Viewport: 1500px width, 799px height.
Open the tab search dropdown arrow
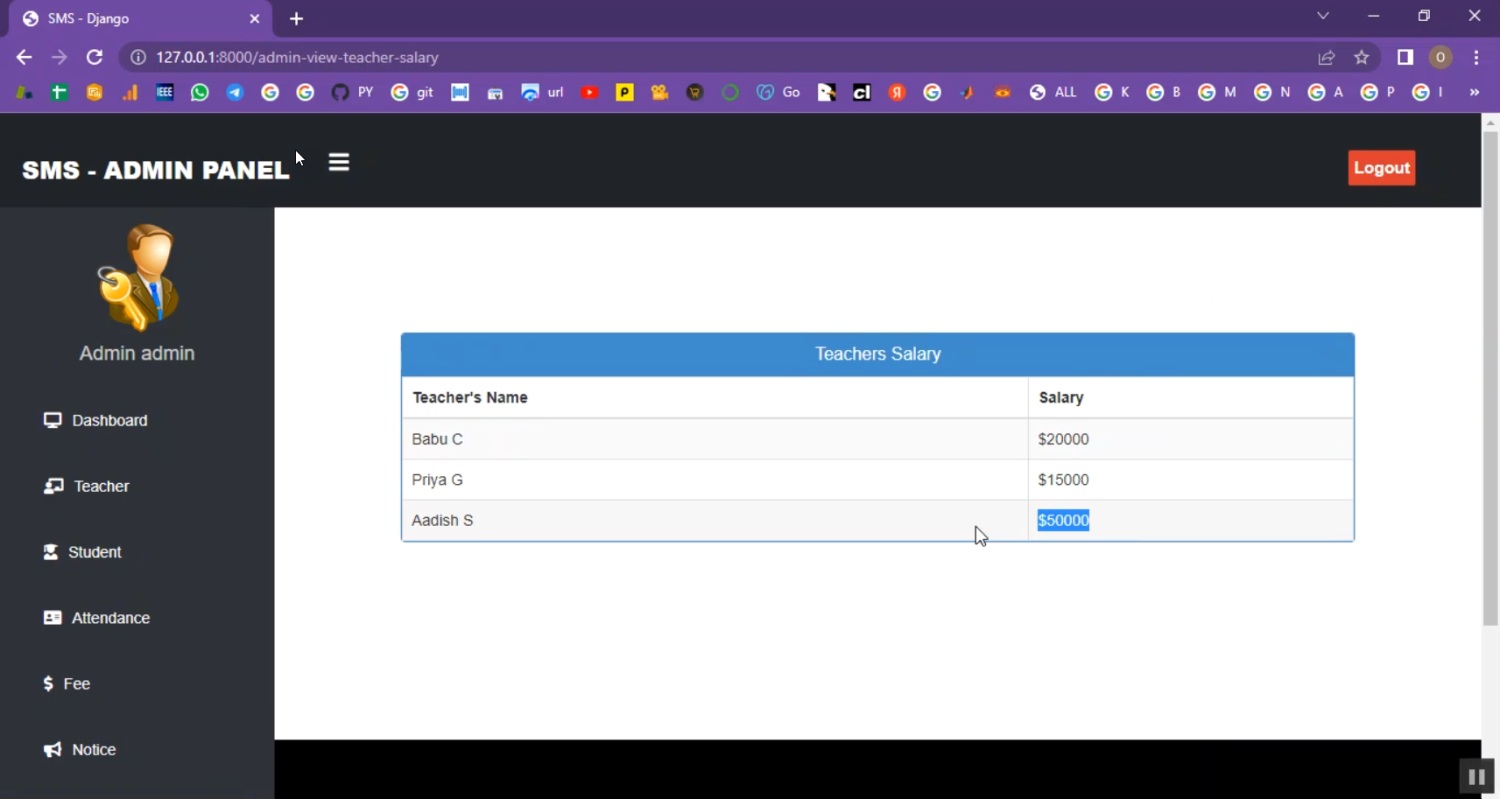pyautogui.click(x=1323, y=16)
